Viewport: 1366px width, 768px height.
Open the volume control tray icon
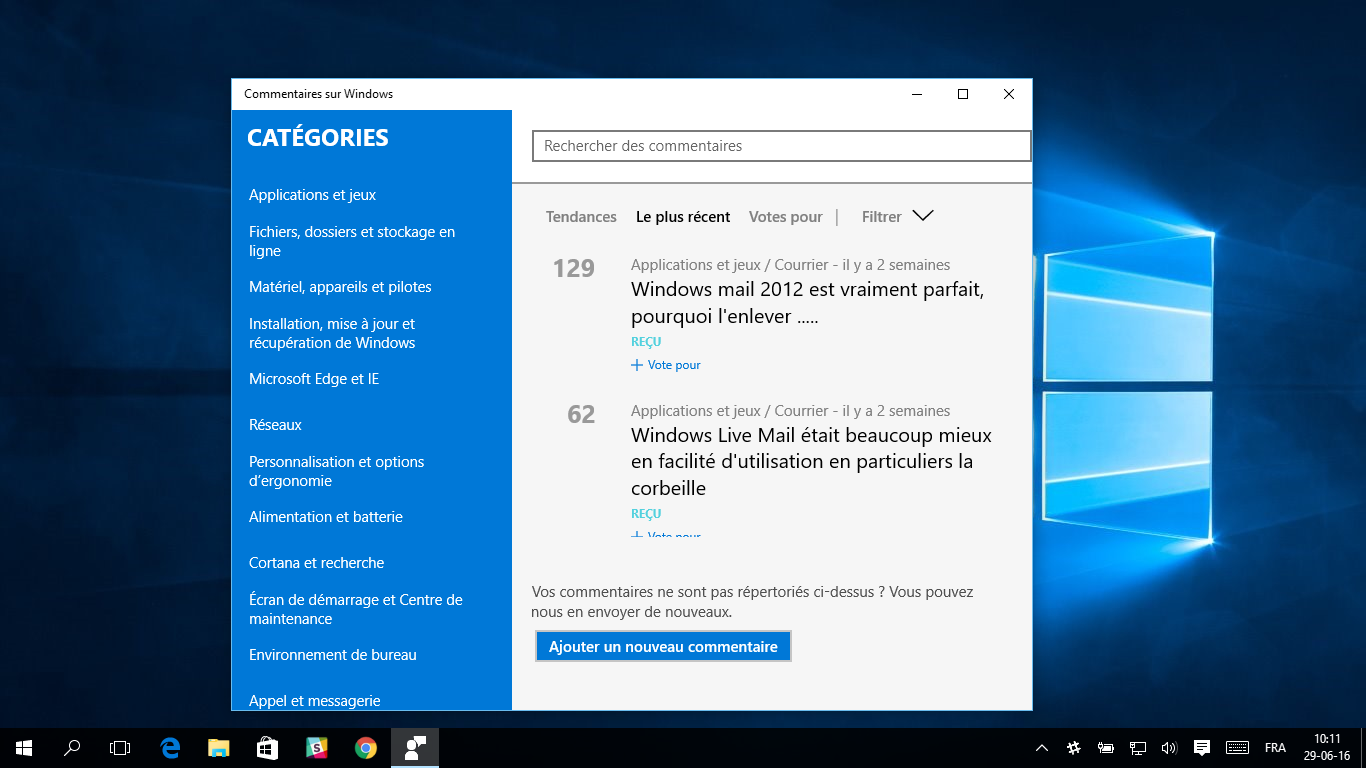[1169, 748]
